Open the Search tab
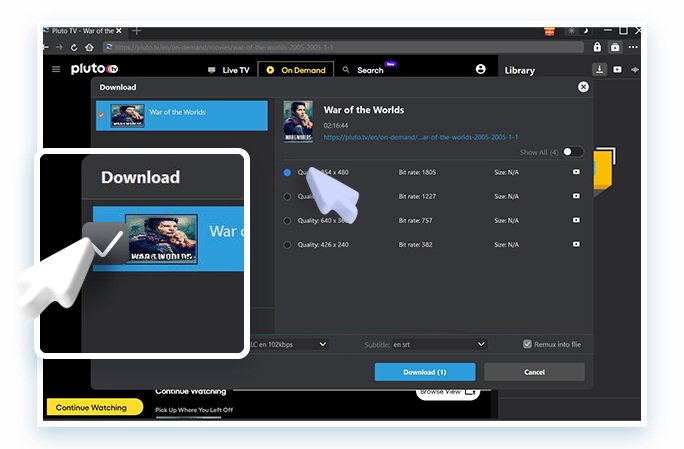 pos(369,69)
